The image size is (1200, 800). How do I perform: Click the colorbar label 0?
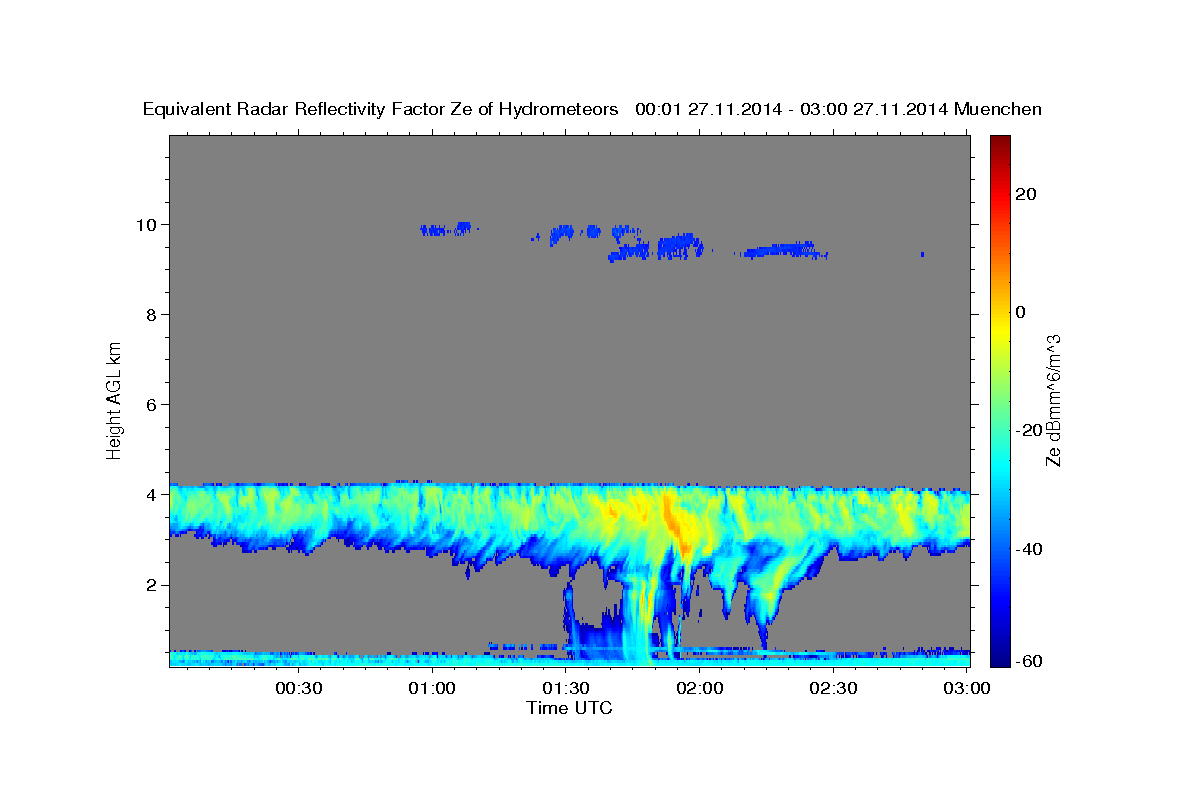[x=1020, y=312]
